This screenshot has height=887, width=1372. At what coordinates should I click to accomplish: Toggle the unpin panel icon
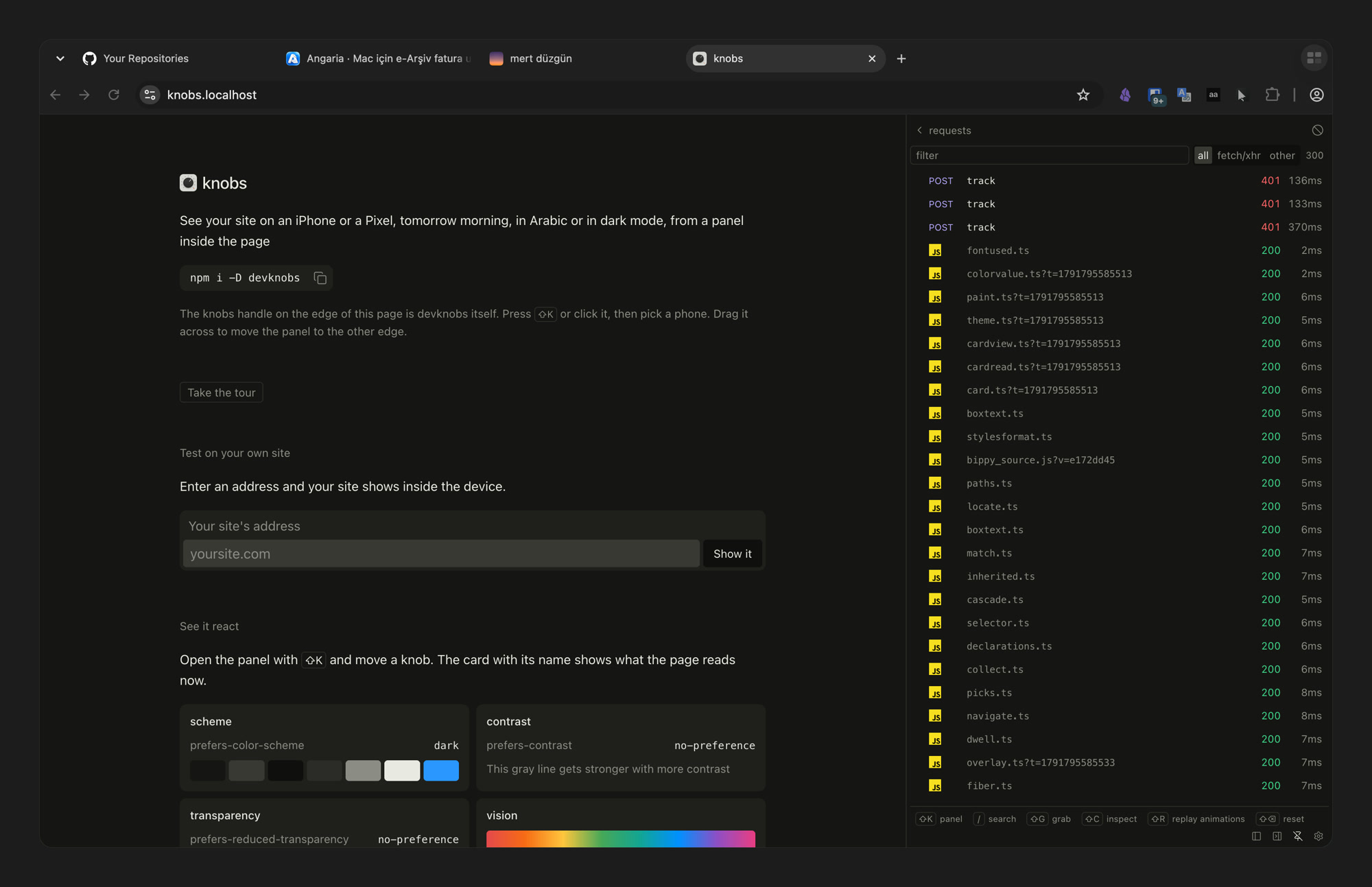[1298, 836]
